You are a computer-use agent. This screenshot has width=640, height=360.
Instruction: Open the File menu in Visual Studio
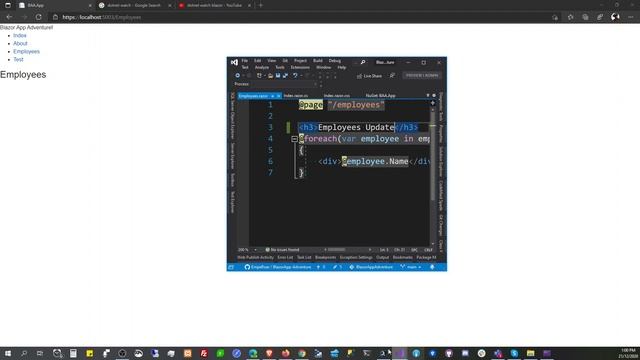pyautogui.click(x=244, y=61)
